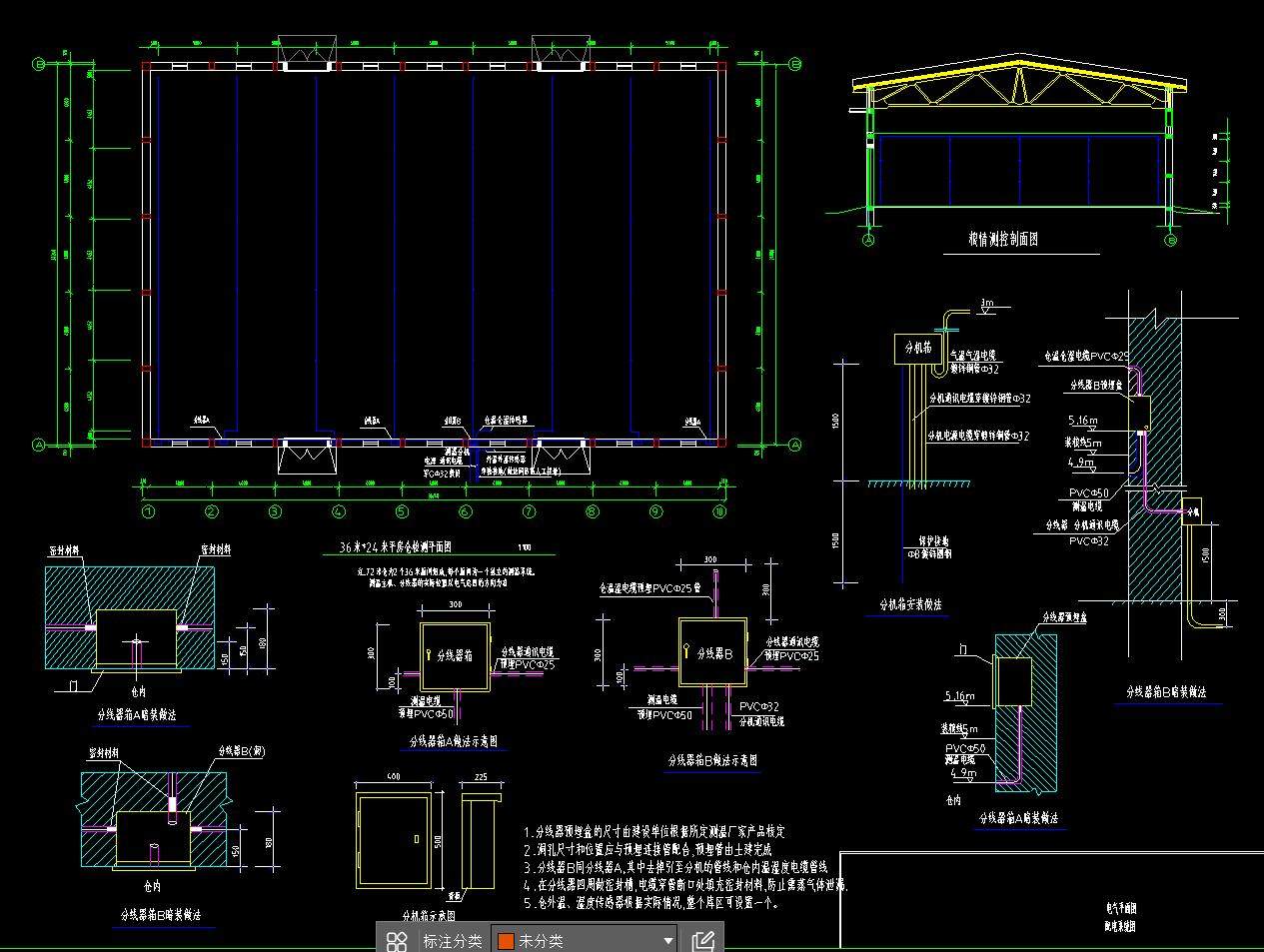Click the orange color swatch for 未分类
The image size is (1264, 952).
506,941
